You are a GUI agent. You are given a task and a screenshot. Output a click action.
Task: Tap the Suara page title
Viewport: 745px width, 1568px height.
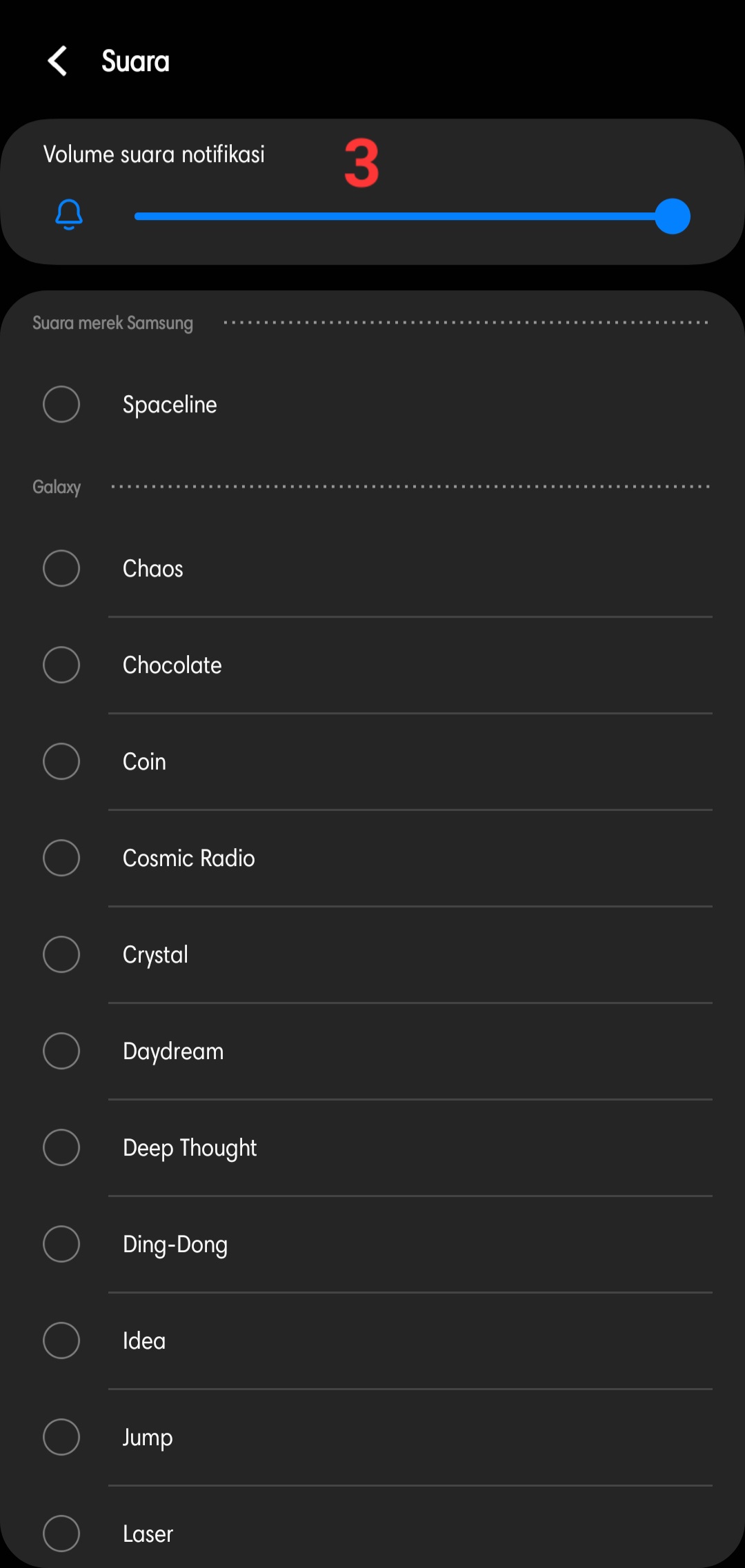135,61
